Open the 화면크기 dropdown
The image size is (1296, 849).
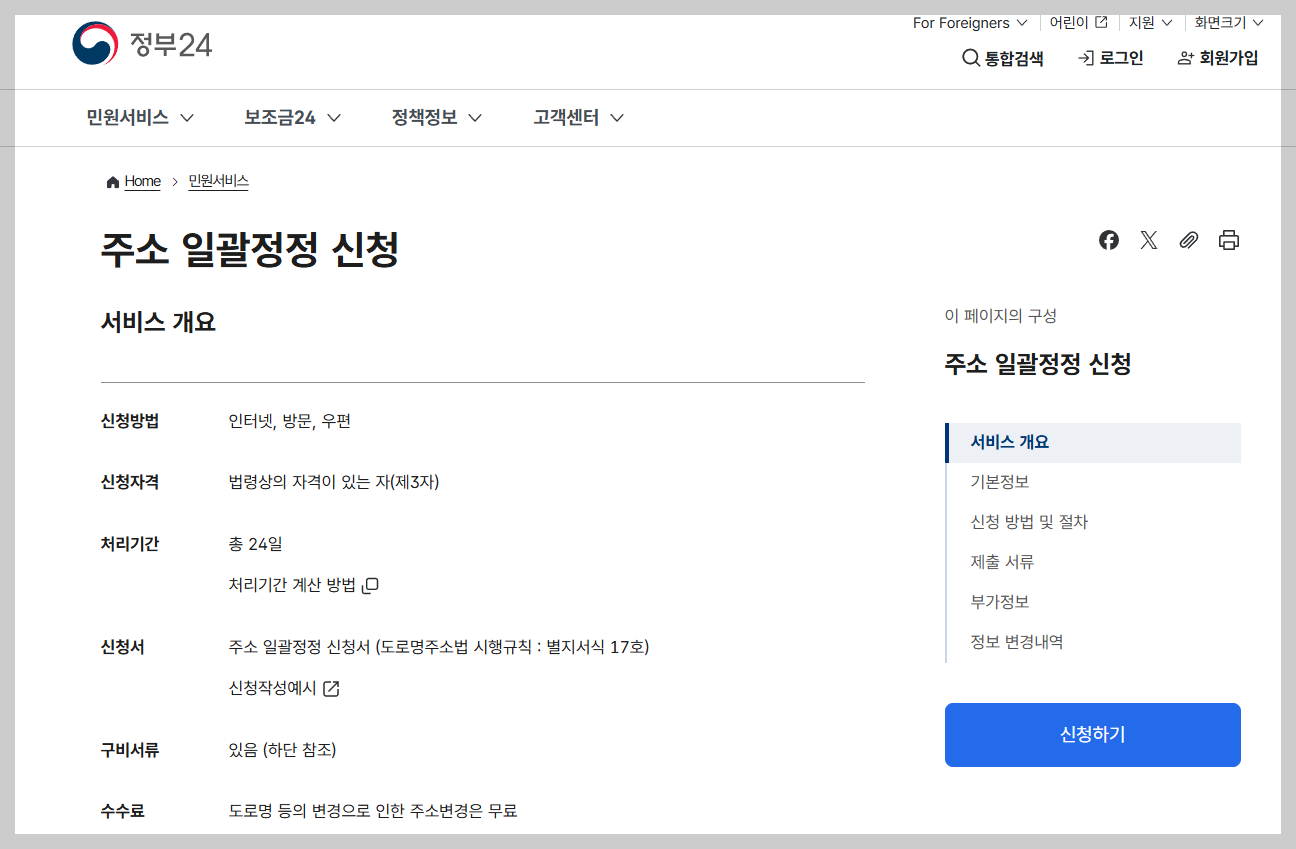1229,22
